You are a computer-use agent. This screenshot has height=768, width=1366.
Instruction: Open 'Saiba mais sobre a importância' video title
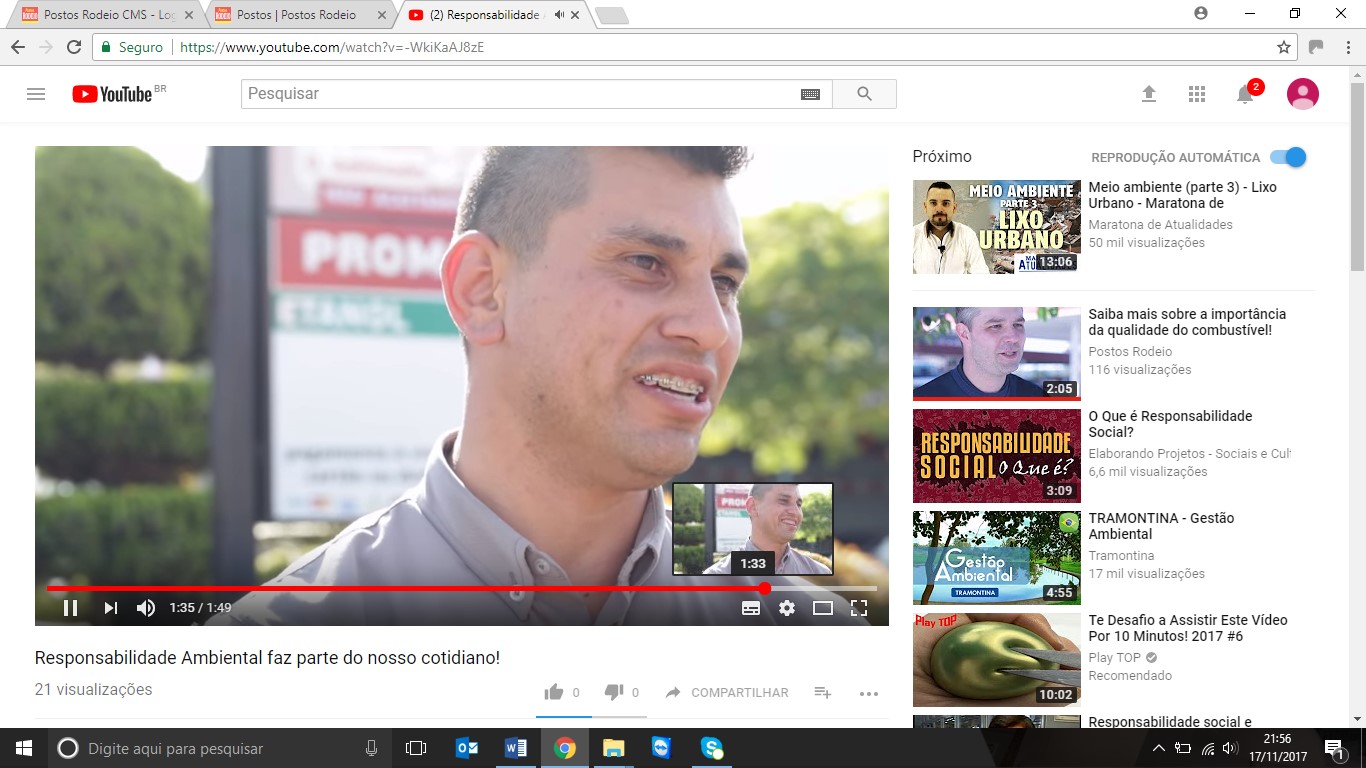(1187, 322)
